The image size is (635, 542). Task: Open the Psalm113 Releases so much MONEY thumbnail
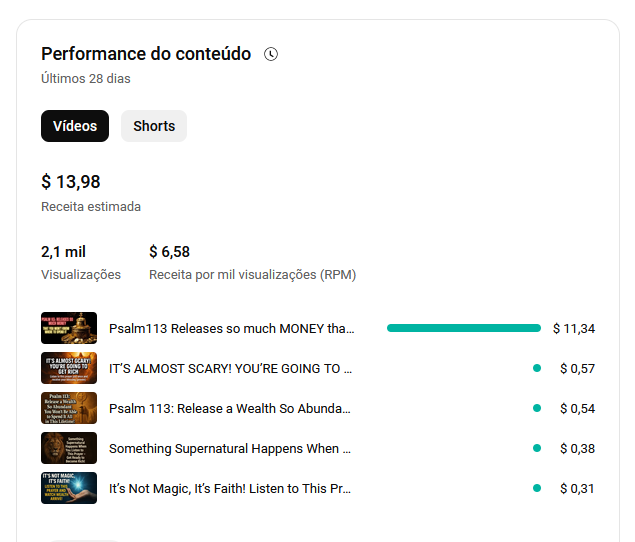click(x=69, y=328)
